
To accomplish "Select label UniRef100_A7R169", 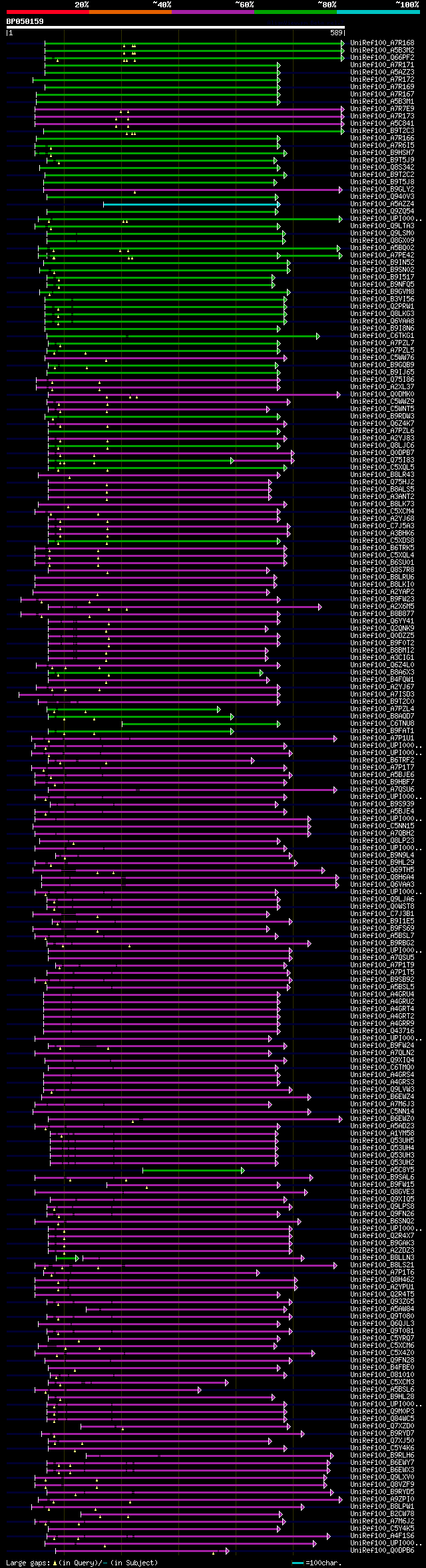I will click(382, 87).
